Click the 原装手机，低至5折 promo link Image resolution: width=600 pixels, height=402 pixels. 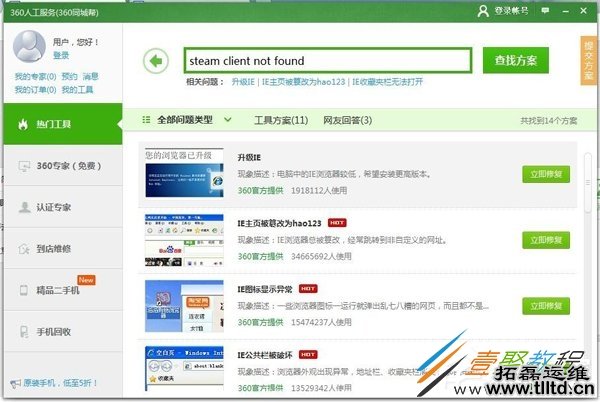pos(60,383)
